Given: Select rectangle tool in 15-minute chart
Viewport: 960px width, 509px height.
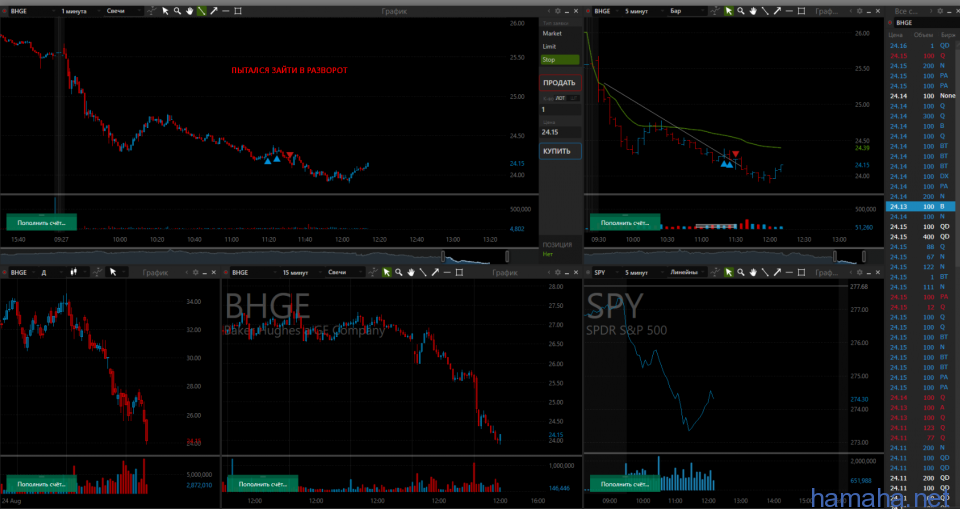Looking at the screenshot, I should pos(459,272).
